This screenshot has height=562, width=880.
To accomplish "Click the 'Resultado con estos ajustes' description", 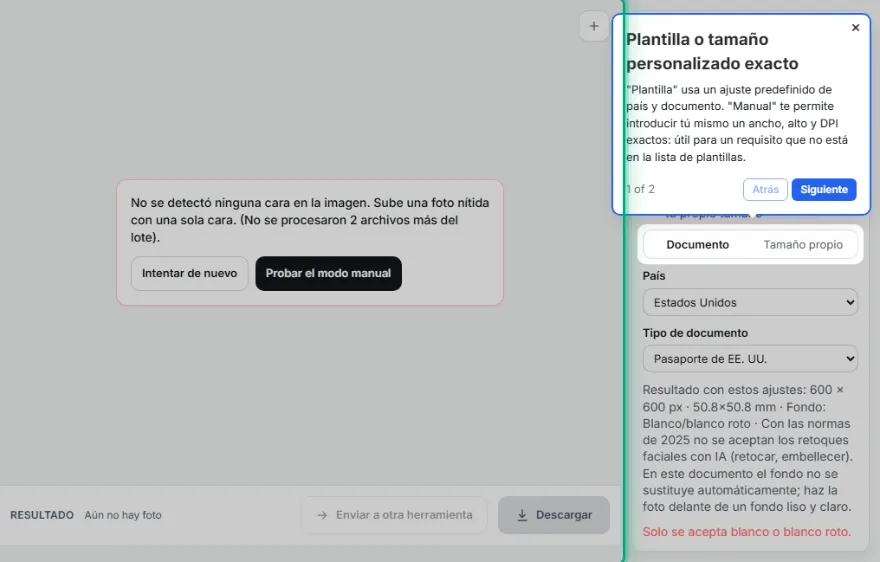I will click(x=747, y=448).
